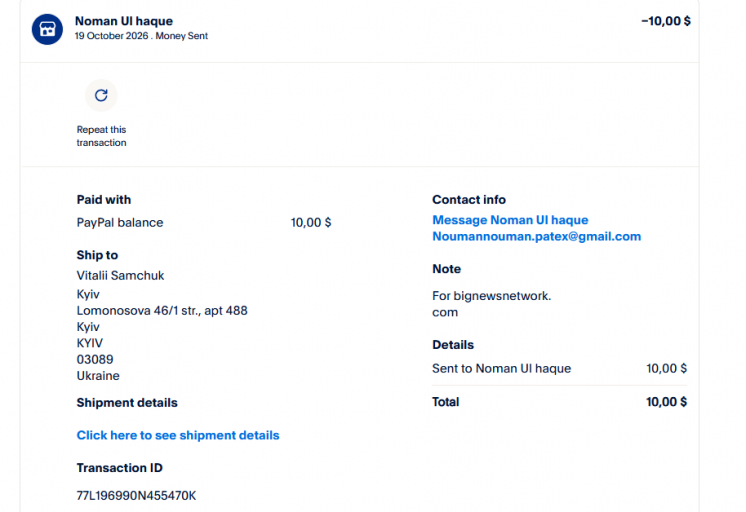This screenshot has height=512, width=746.
Task: Click the Noman Ul haque header name
Action: 124,21
